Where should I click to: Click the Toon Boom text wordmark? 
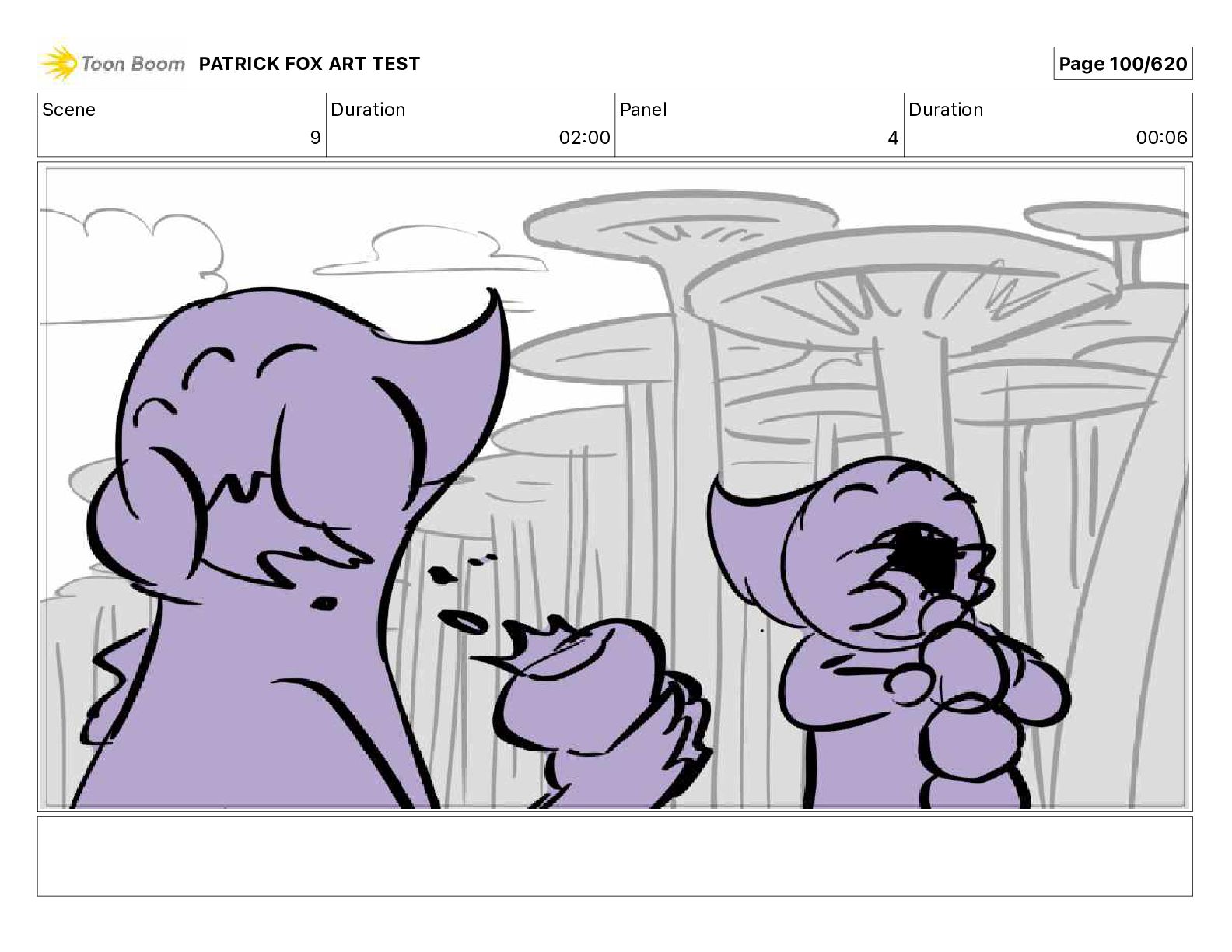pos(133,64)
